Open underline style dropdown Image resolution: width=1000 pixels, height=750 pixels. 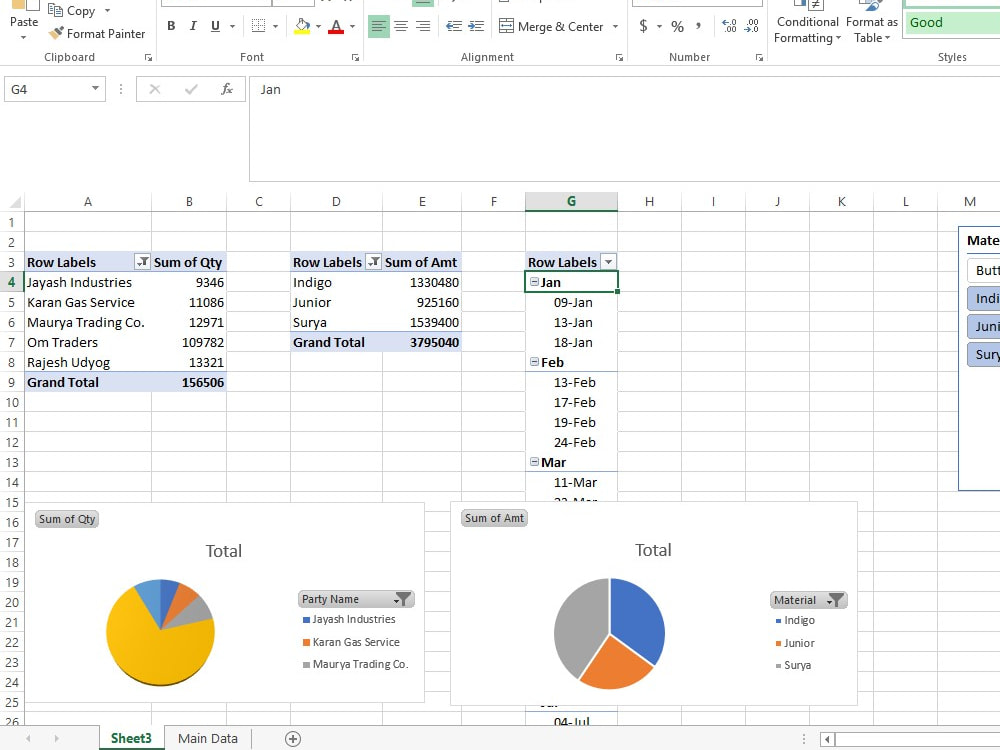[233, 26]
